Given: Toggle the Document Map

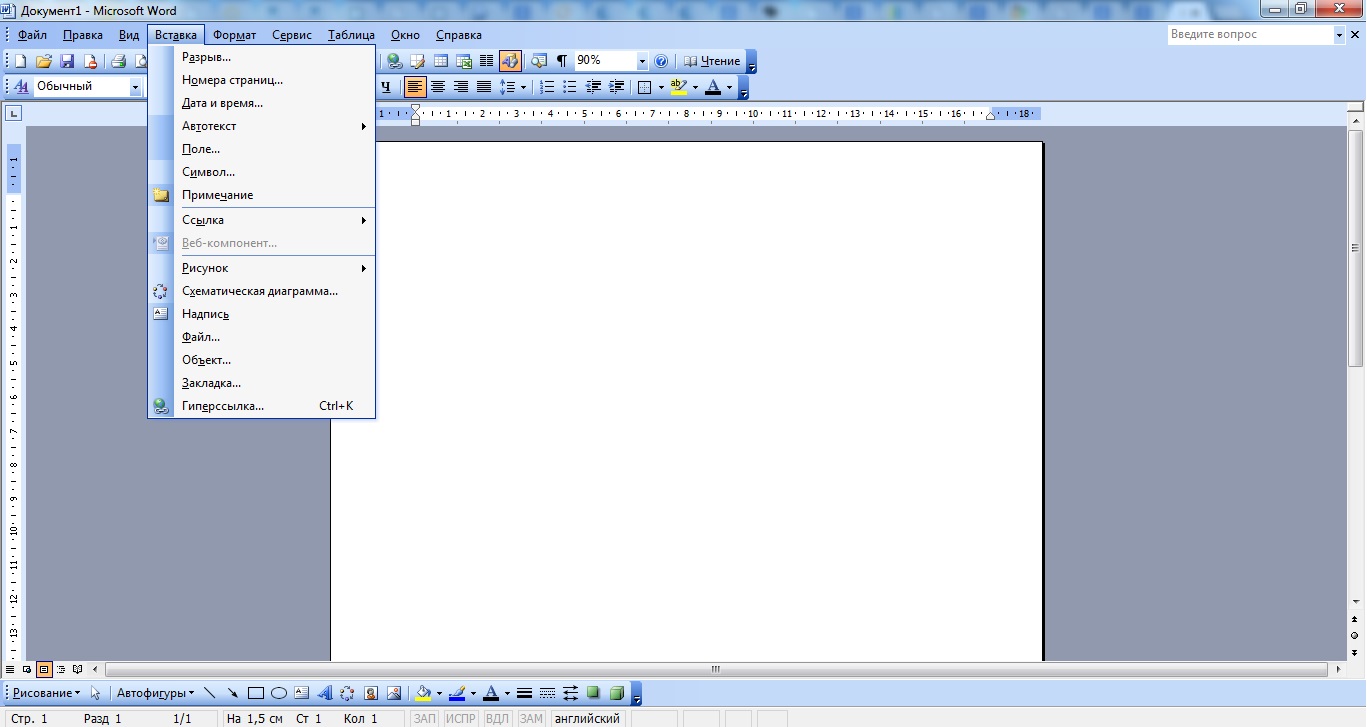Looking at the screenshot, I should coord(539,61).
